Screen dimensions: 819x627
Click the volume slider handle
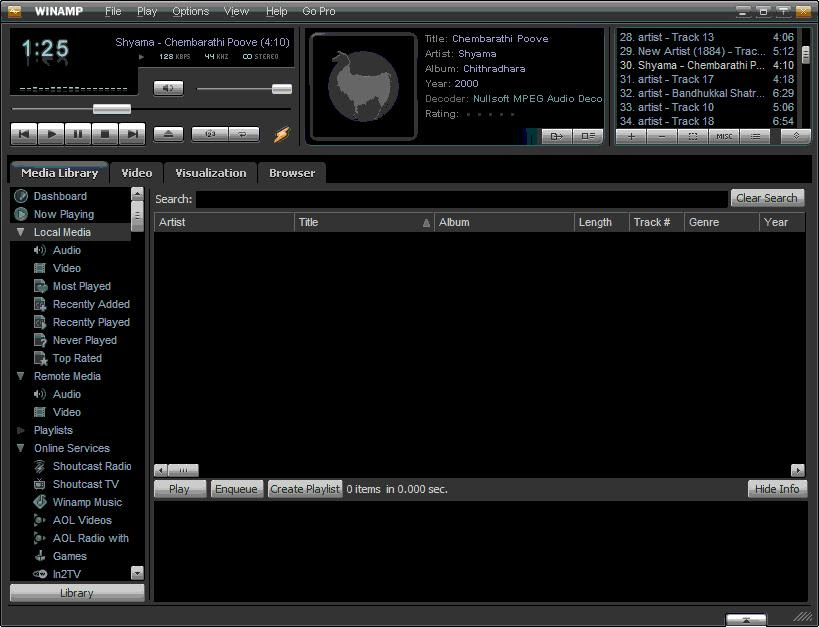click(x=282, y=89)
